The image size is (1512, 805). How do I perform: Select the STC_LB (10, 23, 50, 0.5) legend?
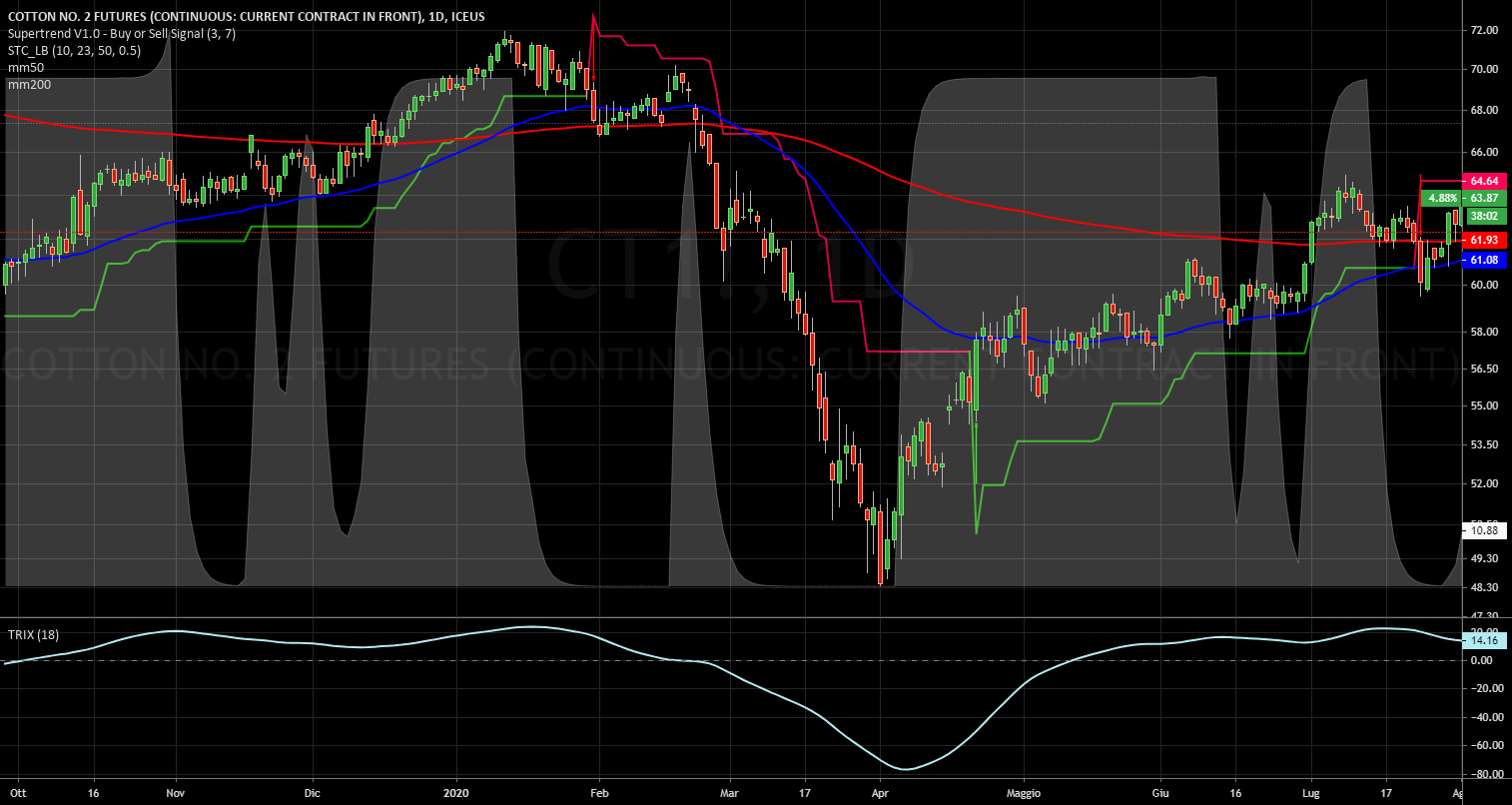pos(74,51)
